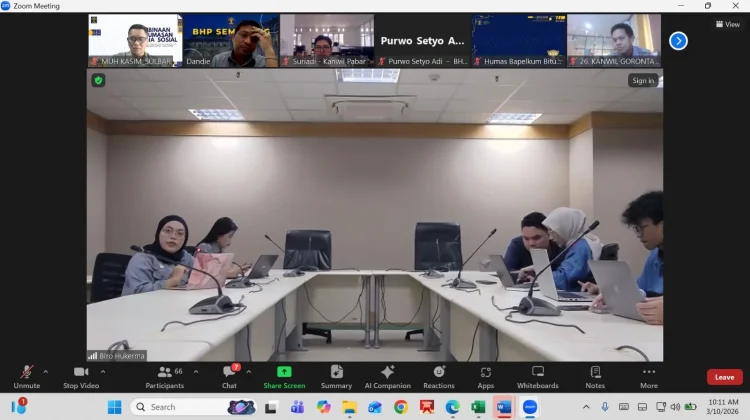Unmute the microphone
Screen dimensions: 750x420
[x=26, y=376]
